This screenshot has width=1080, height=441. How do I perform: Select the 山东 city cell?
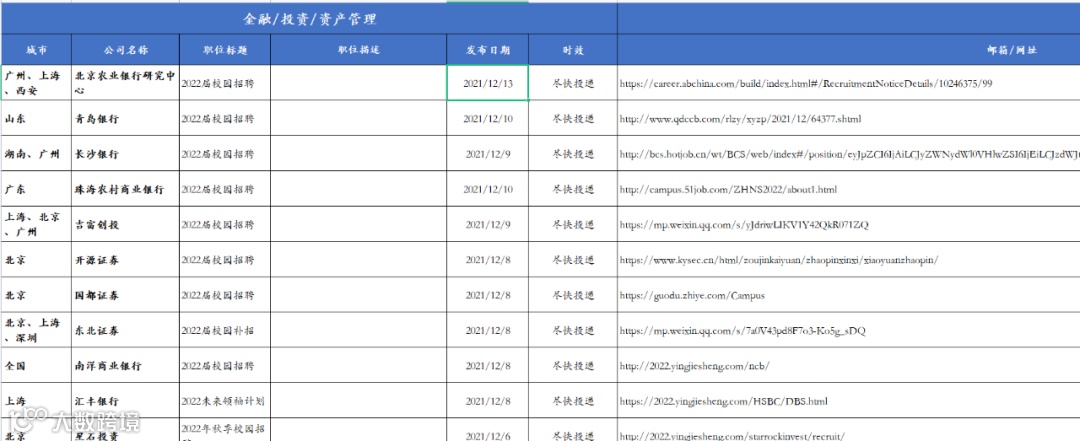(37, 119)
